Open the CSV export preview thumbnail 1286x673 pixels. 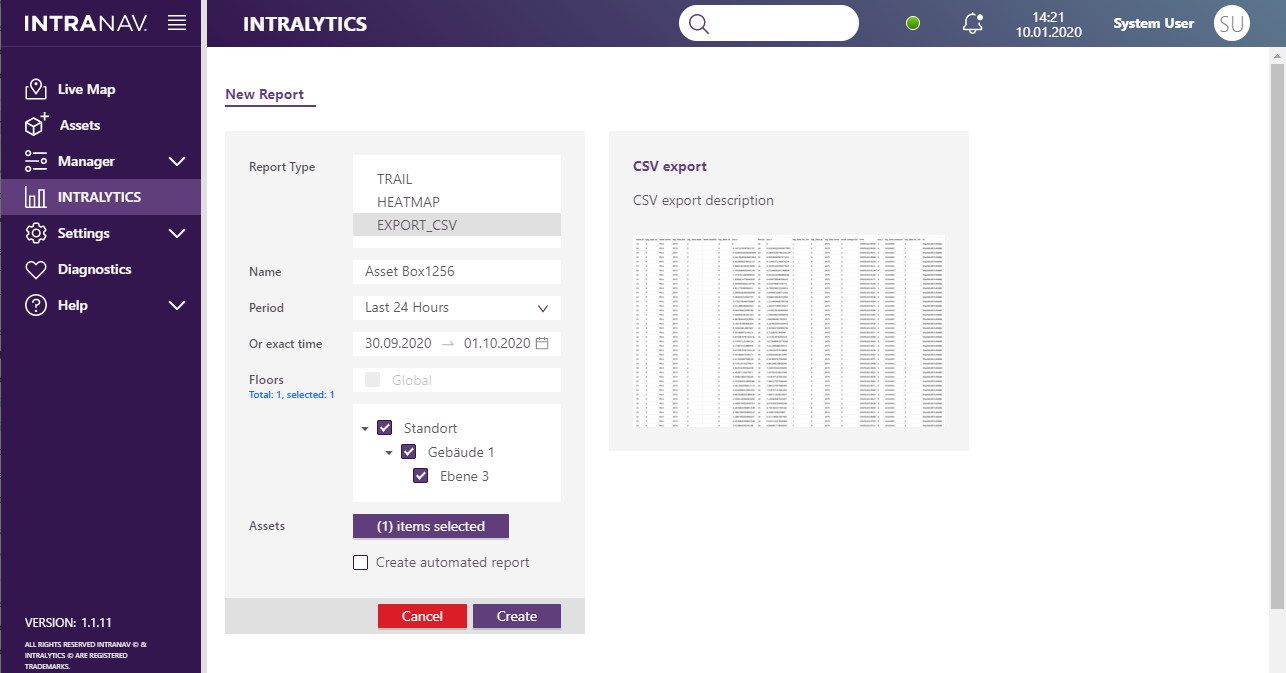click(789, 332)
